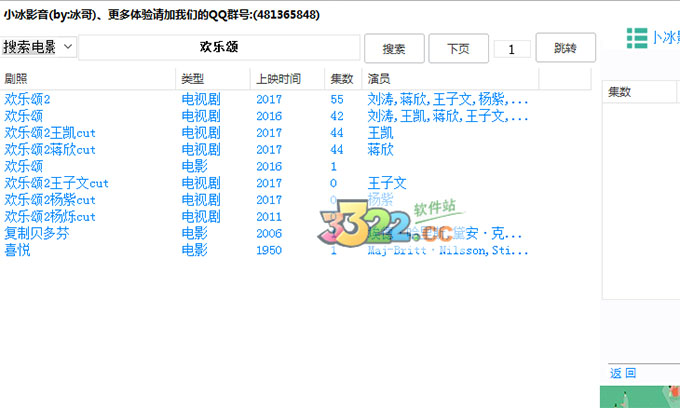Image resolution: width=680 pixels, height=408 pixels.
Task: Click the year 2006
Action: click(269, 233)
